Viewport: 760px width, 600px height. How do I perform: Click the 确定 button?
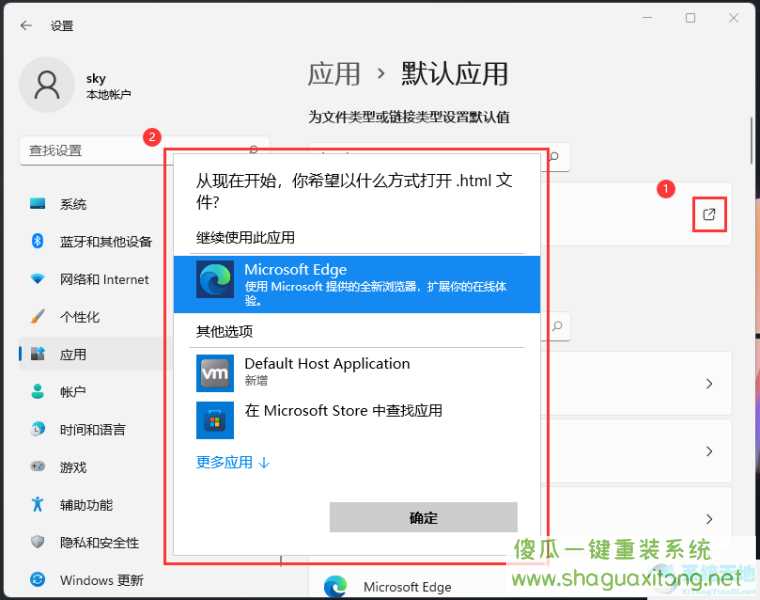[x=423, y=518]
